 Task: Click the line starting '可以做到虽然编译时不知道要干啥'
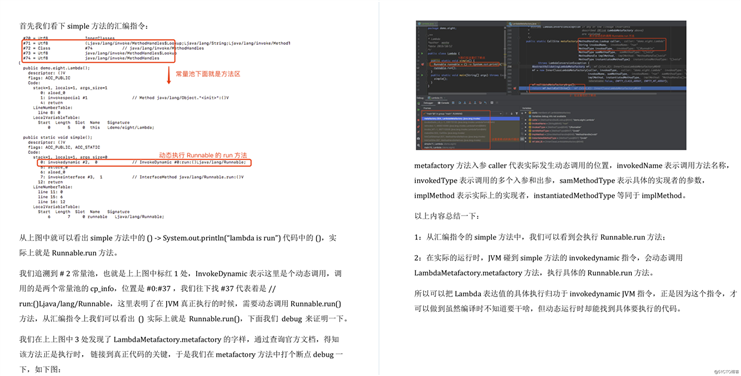pyautogui.click(x=549, y=309)
